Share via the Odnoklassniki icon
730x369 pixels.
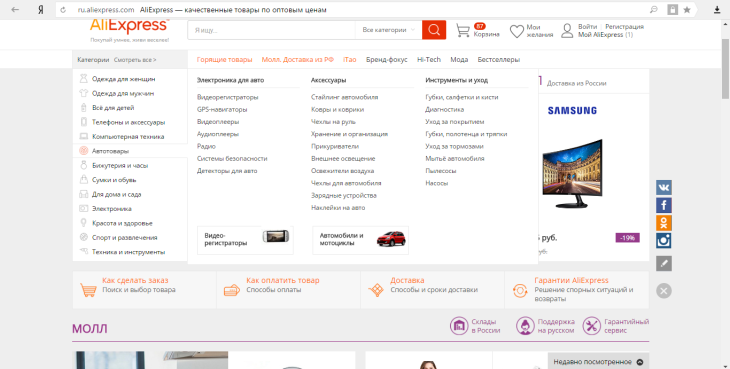664,223
